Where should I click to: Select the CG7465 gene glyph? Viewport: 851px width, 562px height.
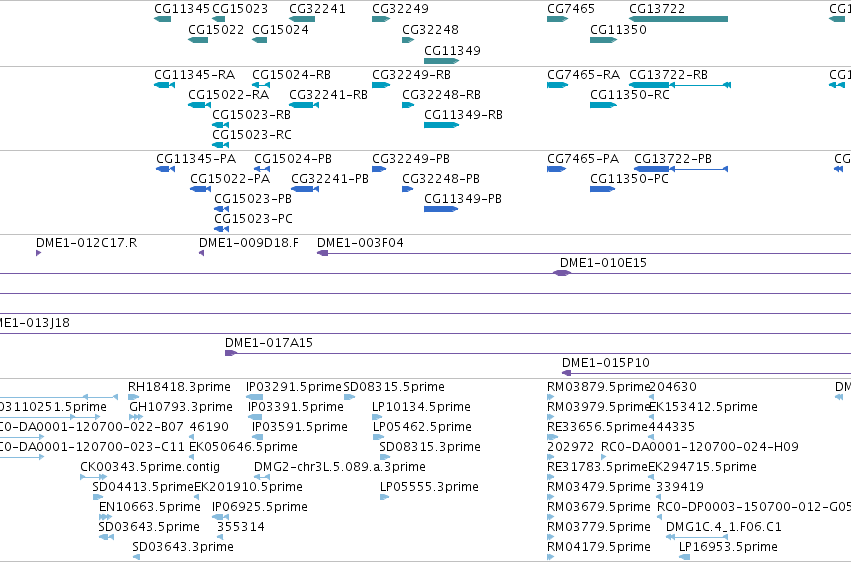click(x=557, y=19)
